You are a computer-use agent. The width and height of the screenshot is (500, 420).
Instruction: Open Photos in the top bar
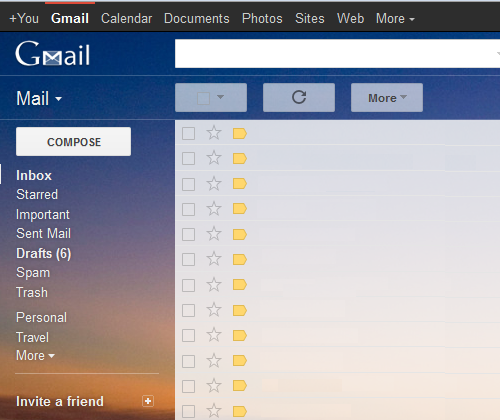click(x=262, y=19)
